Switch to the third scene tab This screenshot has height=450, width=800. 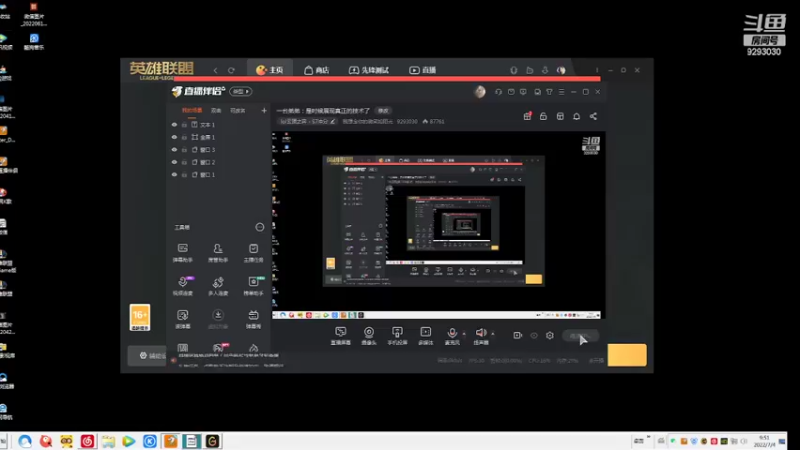click(238, 110)
